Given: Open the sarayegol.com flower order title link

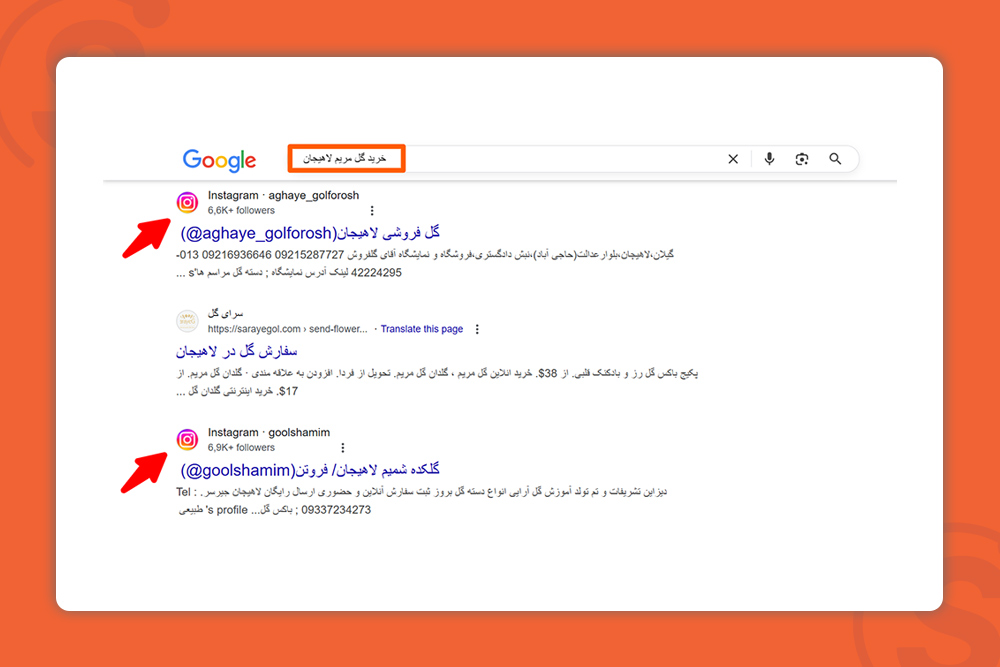Looking at the screenshot, I should [237, 351].
